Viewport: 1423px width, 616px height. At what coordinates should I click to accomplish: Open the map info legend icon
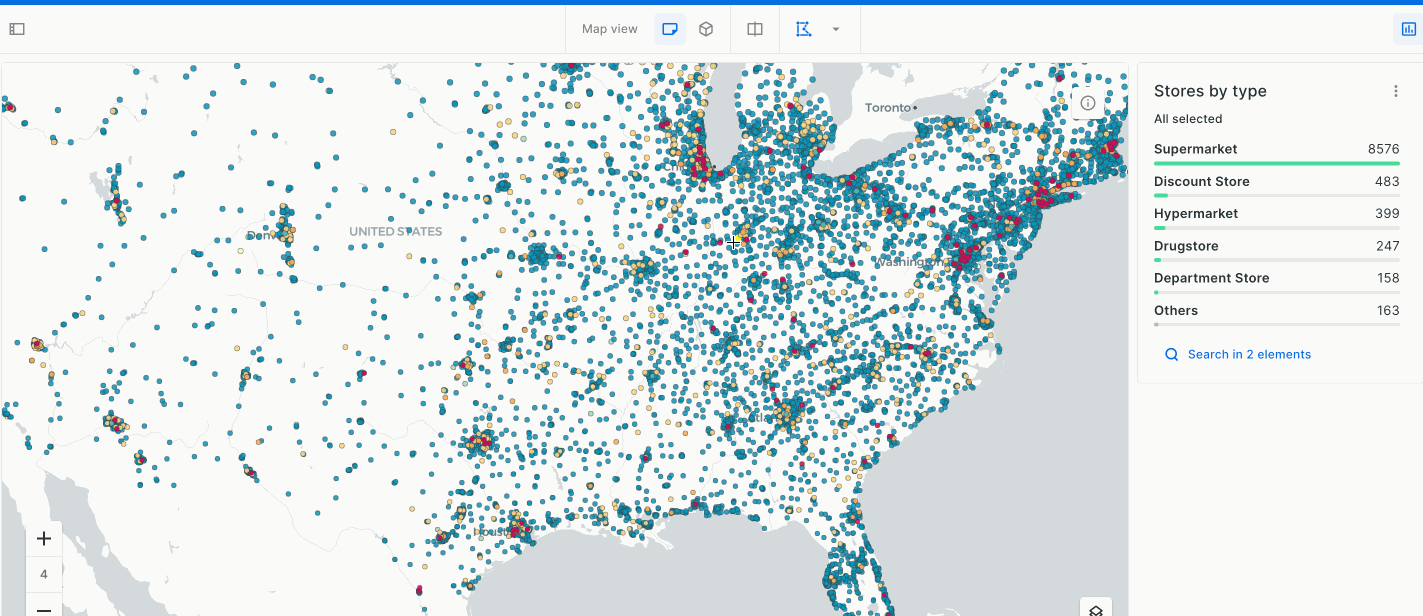pos(1088,103)
